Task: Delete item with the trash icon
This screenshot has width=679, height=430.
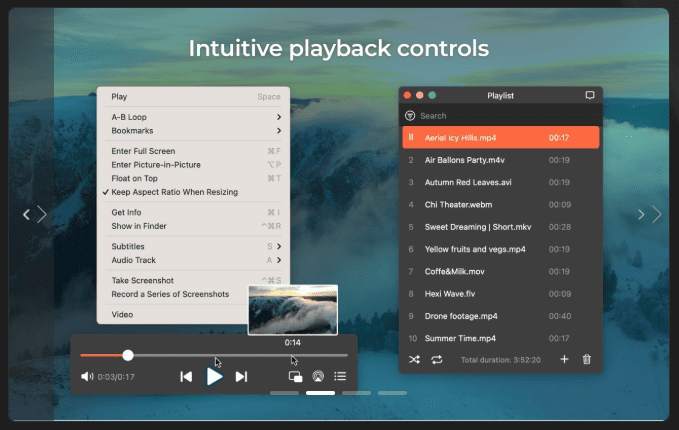Action: (x=587, y=359)
